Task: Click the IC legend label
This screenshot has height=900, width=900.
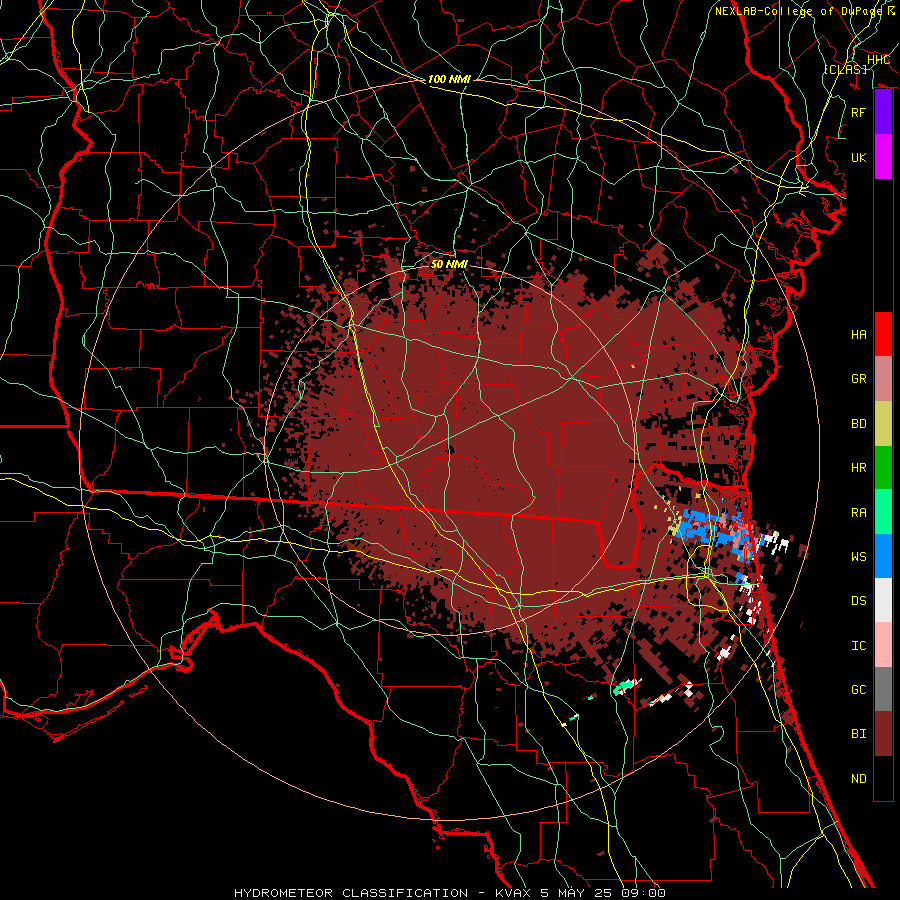Action: [858, 646]
